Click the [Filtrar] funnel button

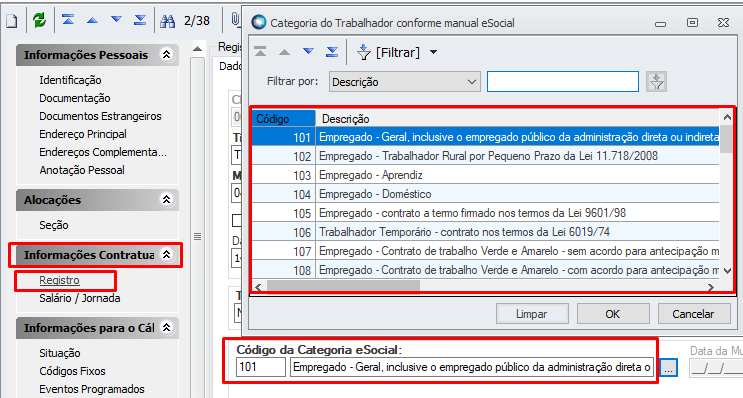389,52
